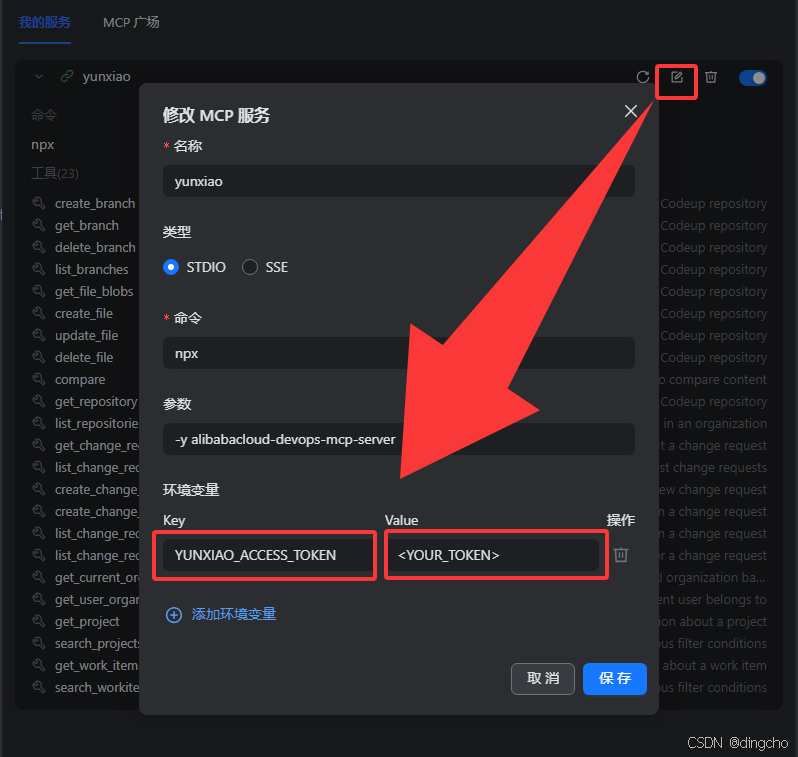The height and width of the screenshot is (757, 798).
Task: Click the tool icon beside get_repository
Action: [x=39, y=401]
